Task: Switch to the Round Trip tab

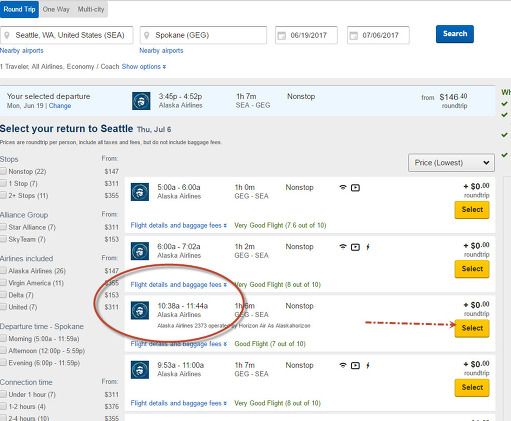Action: point(19,9)
